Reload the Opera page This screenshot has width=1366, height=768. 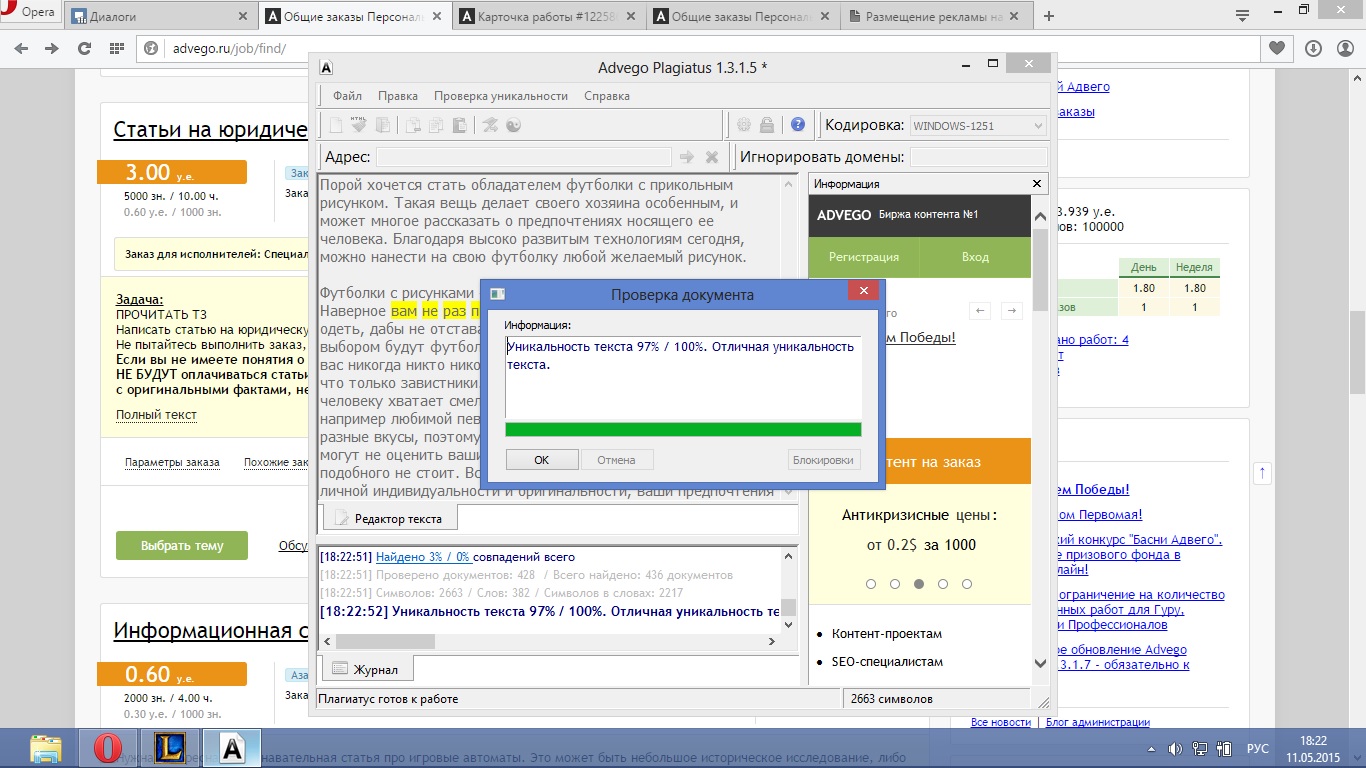pyautogui.click(x=84, y=48)
